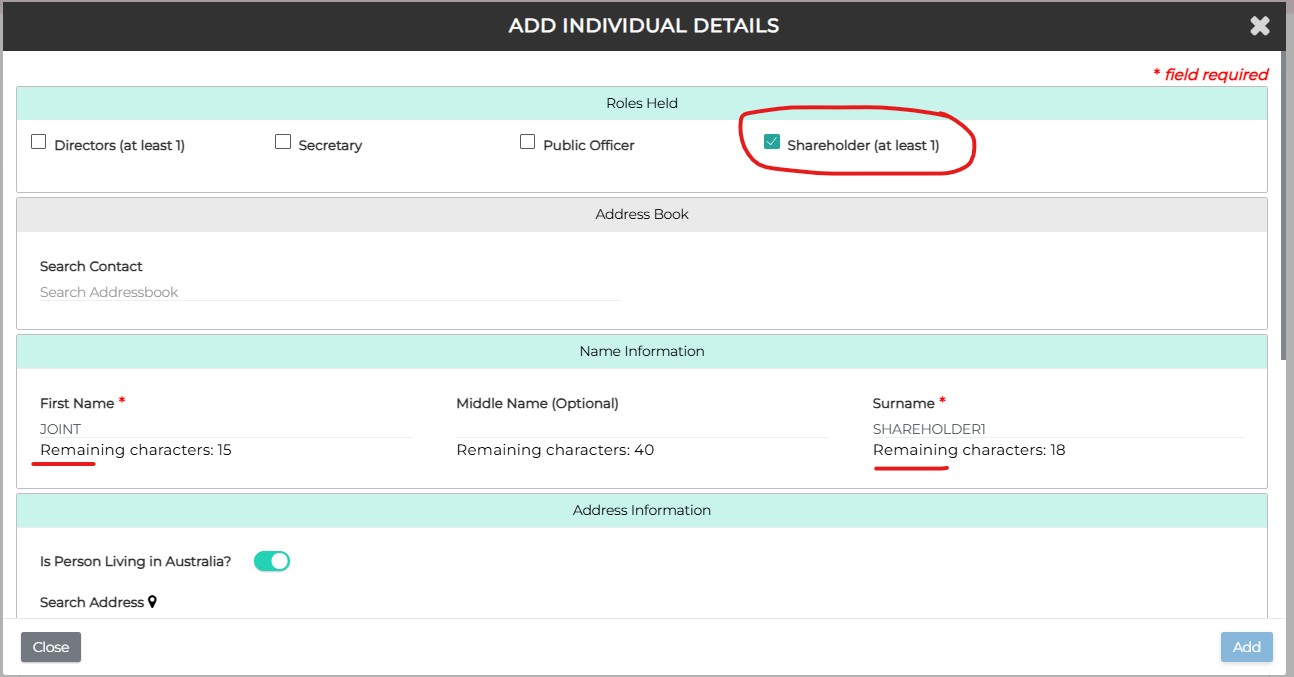Select the Middle Name (Optional) input
Screen dimensions: 1294x677
[641, 429]
